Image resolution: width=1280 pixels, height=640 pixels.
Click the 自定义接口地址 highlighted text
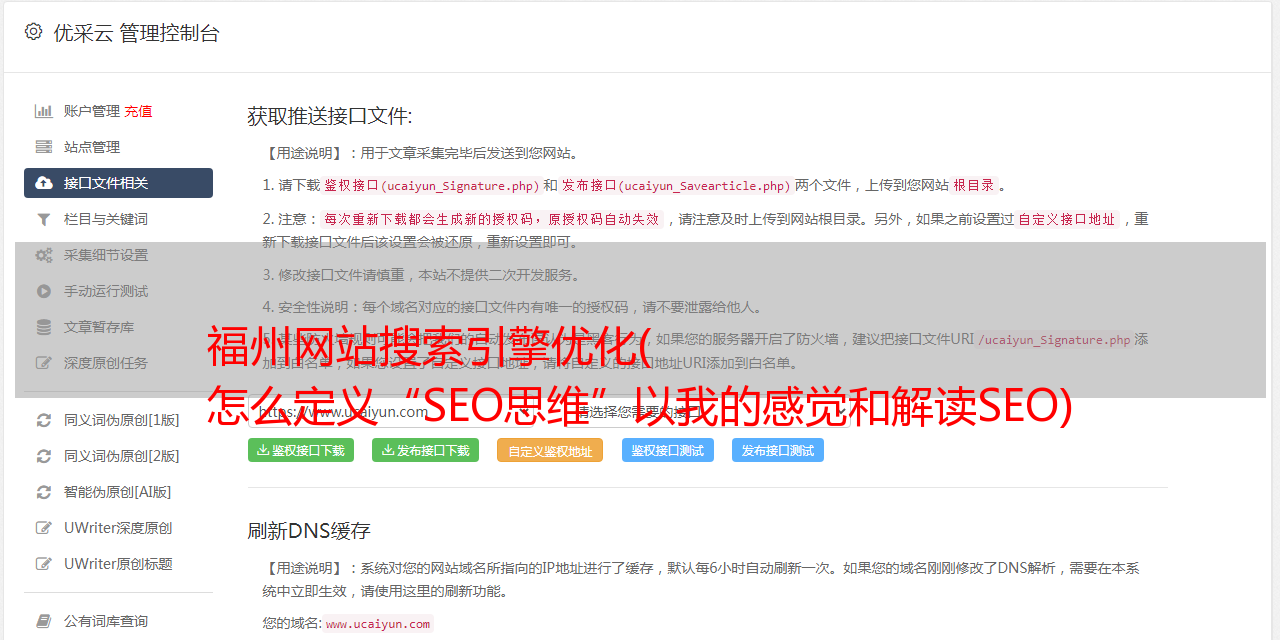click(x=1067, y=219)
